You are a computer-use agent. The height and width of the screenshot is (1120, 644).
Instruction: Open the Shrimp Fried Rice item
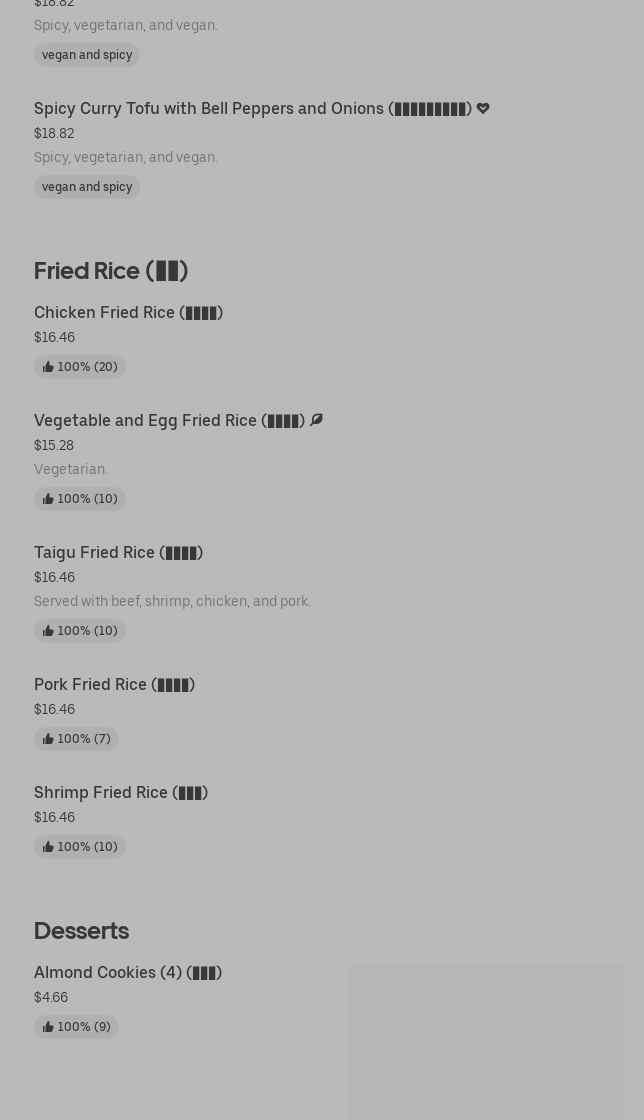(121, 792)
